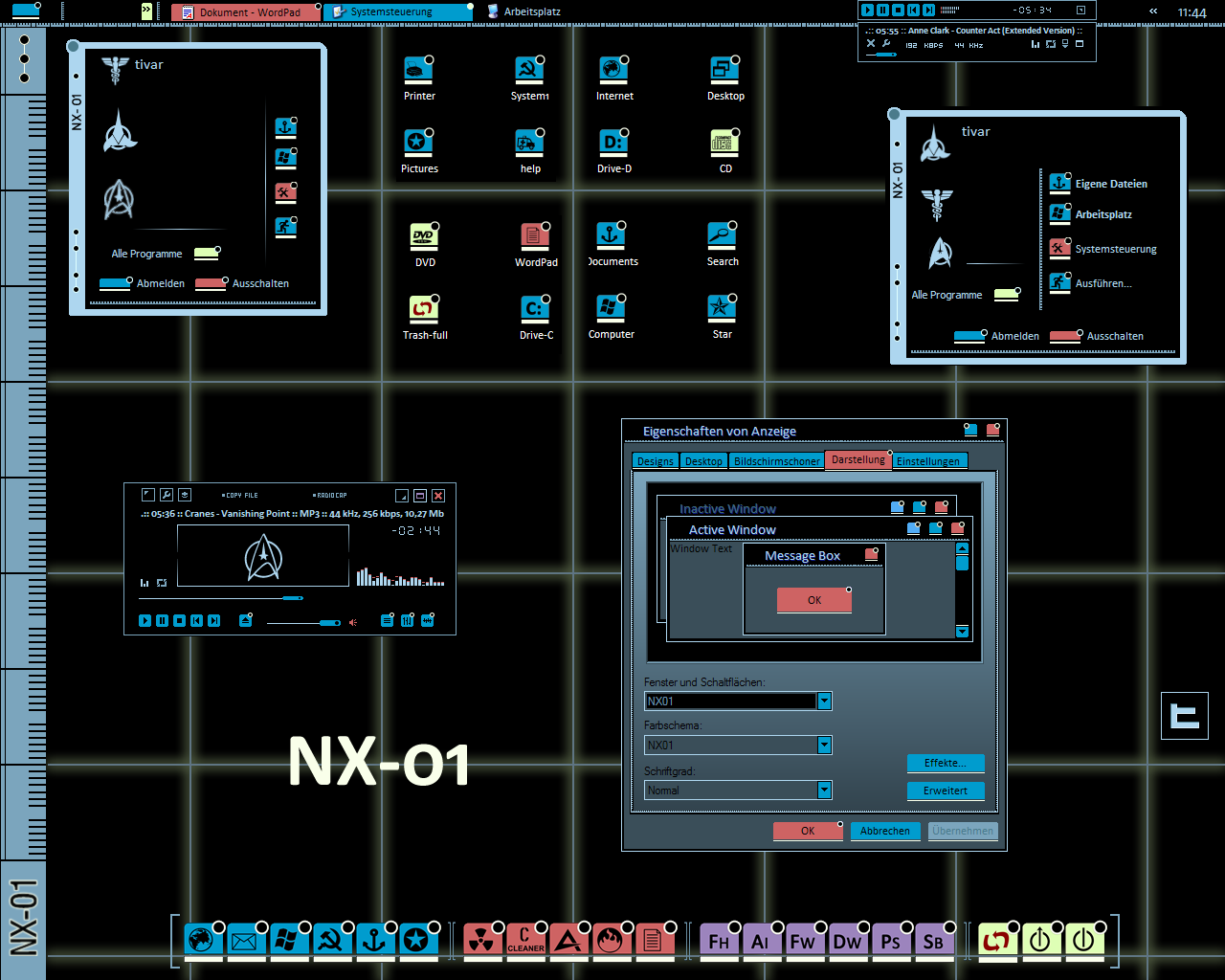Open the Trash-full desktop icon
Screen dimensions: 1225x980
point(425,318)
